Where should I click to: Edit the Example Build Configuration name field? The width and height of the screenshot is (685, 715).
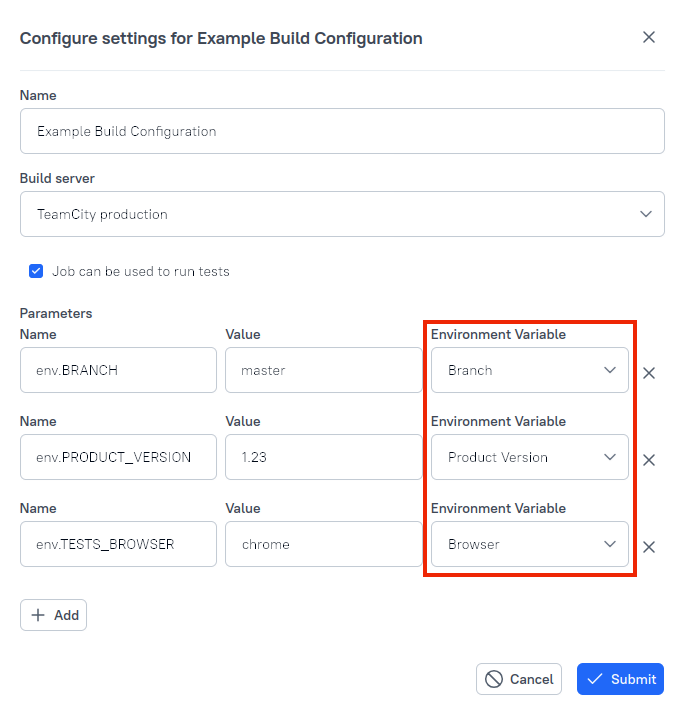pyautogui.click(x=342, y=131)
